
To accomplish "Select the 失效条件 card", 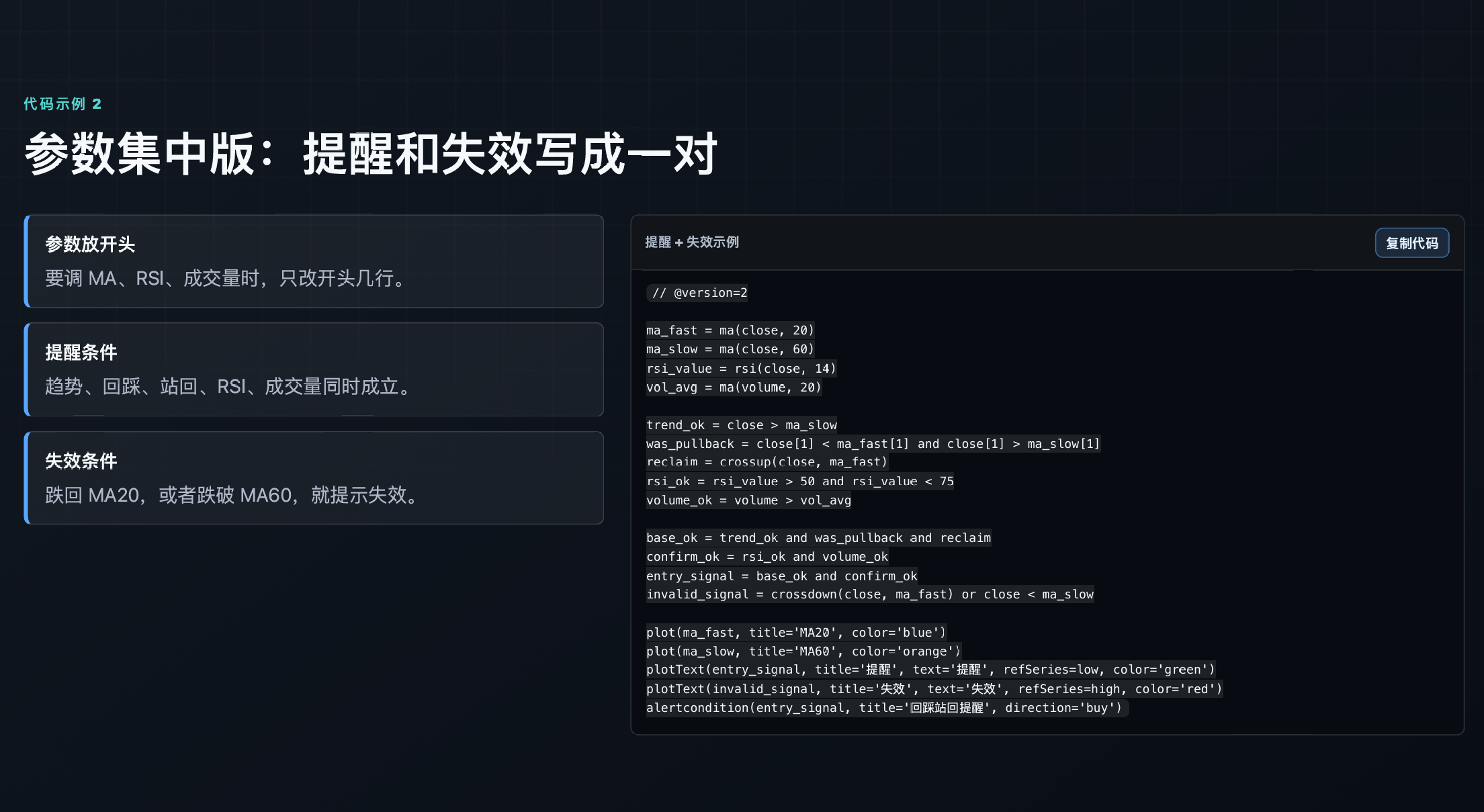I will (314, 478).
